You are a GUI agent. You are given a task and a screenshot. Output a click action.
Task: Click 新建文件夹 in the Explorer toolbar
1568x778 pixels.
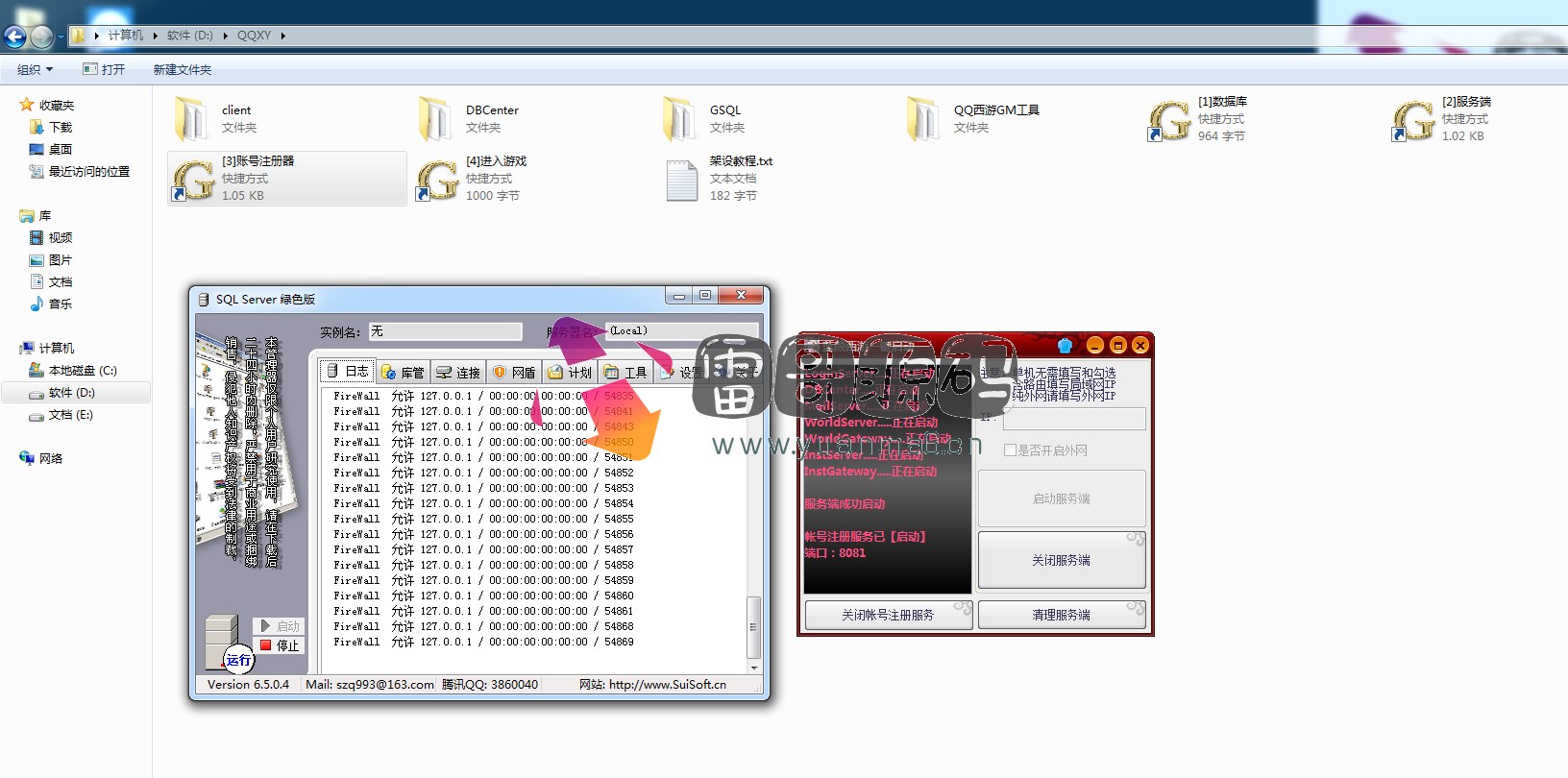pos(183,69)
